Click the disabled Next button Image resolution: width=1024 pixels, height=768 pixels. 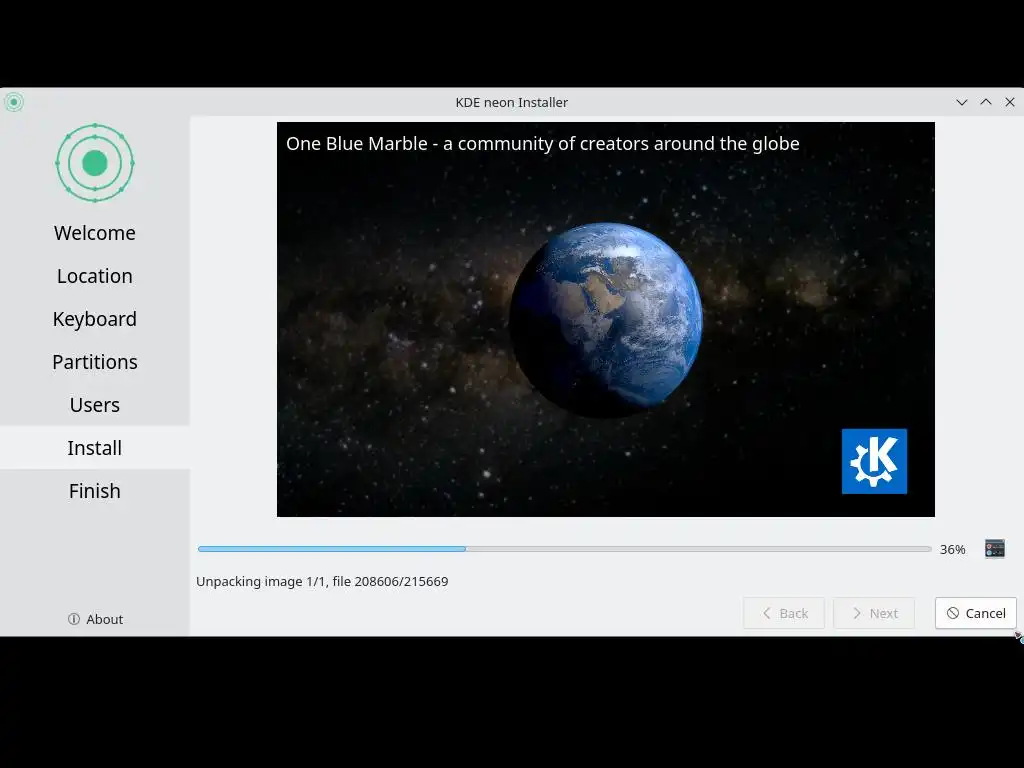click(874, 613)
